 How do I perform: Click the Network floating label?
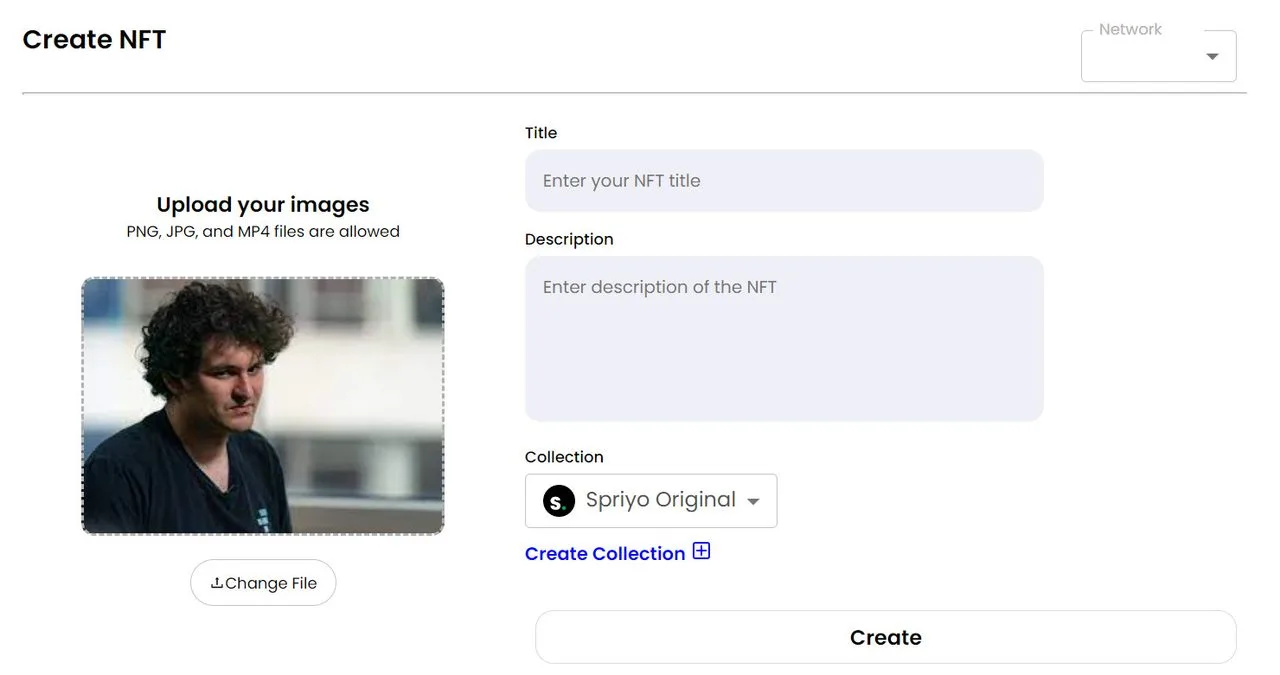tap(1130, 30)
